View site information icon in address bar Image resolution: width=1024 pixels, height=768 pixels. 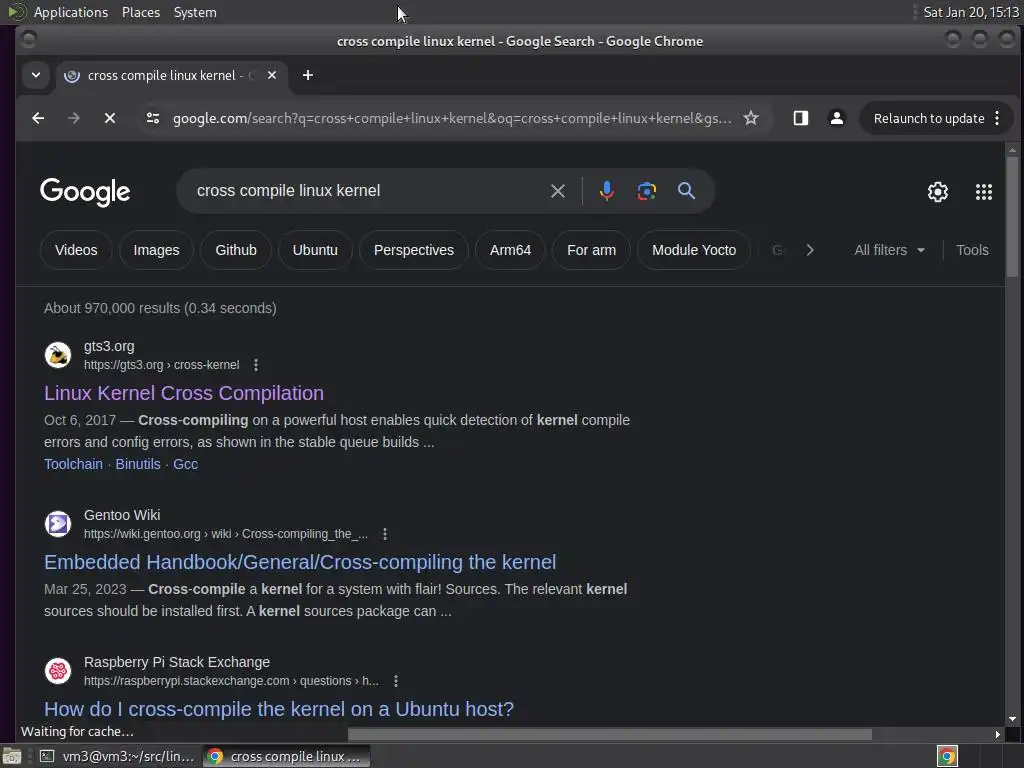153,118
